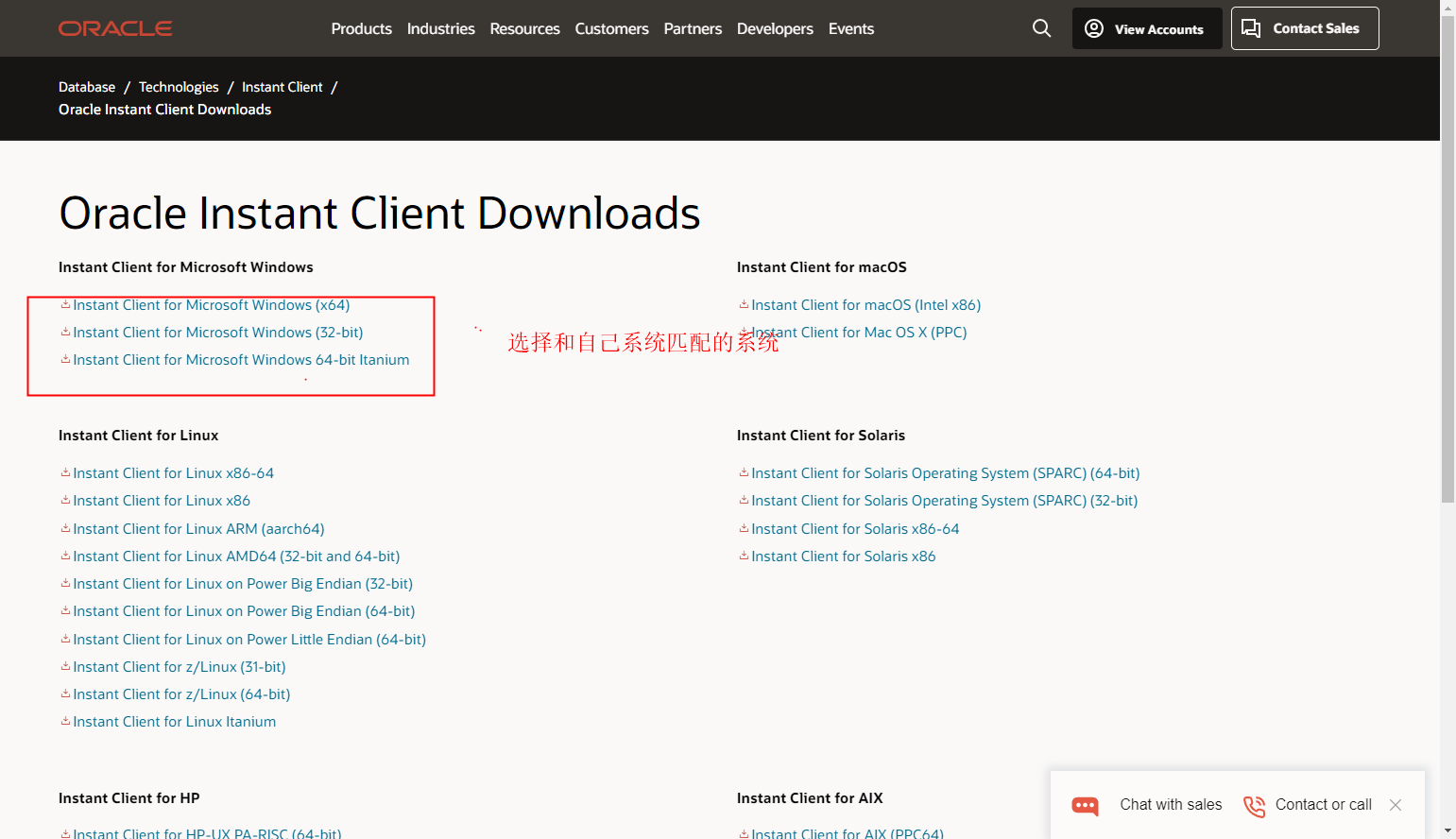Click download icon beside Linux Itanium link
Image resolution: width=1456 pixels, height=839 pixels.
[65, 721]
